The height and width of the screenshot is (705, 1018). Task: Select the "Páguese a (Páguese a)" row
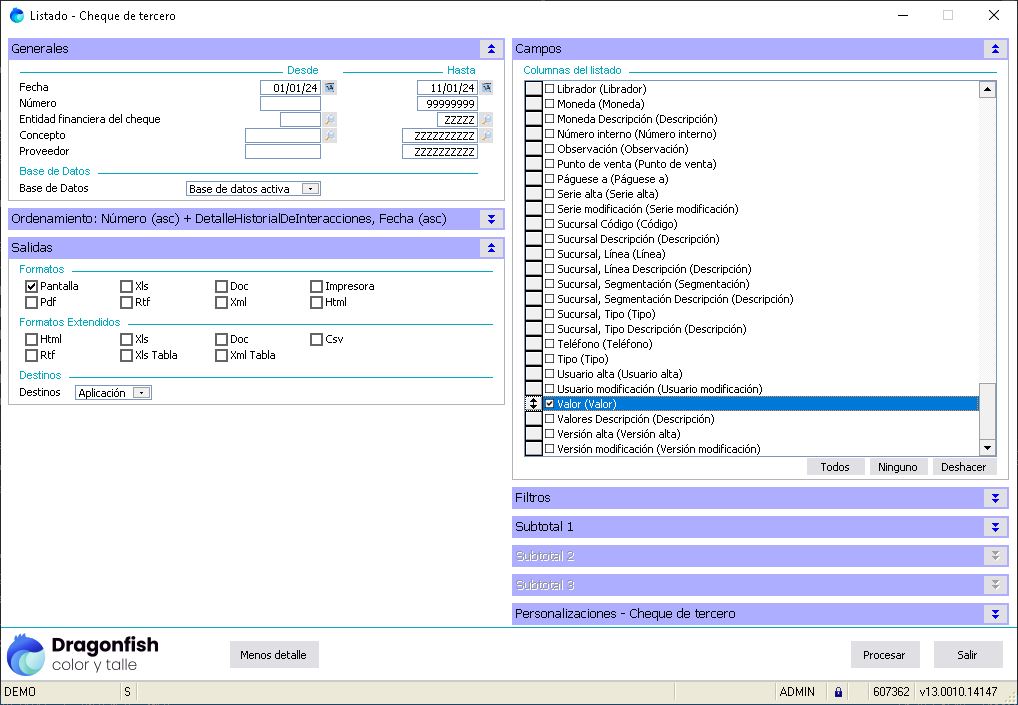point(760,179)
